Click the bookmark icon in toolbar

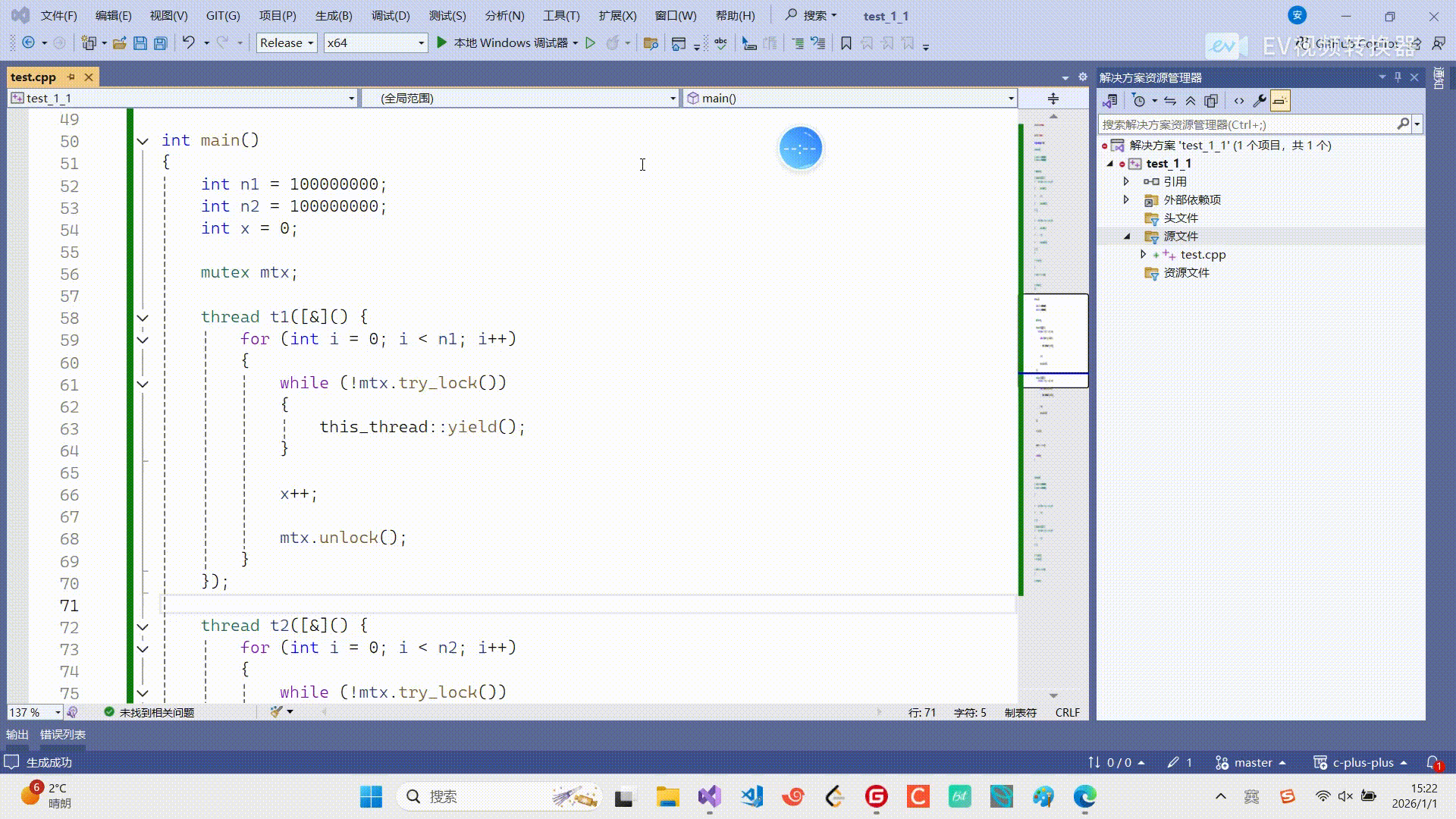click(846, 43)
